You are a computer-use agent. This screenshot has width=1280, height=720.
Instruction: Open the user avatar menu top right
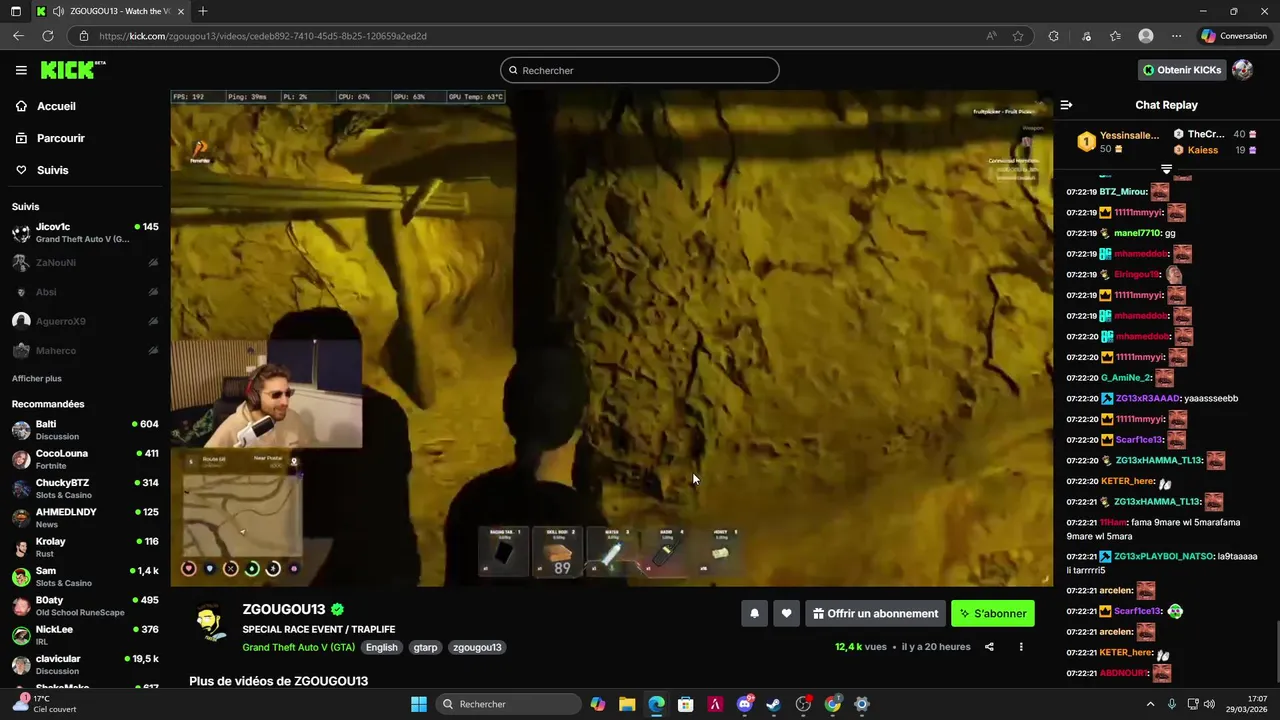coord(1242,70)
